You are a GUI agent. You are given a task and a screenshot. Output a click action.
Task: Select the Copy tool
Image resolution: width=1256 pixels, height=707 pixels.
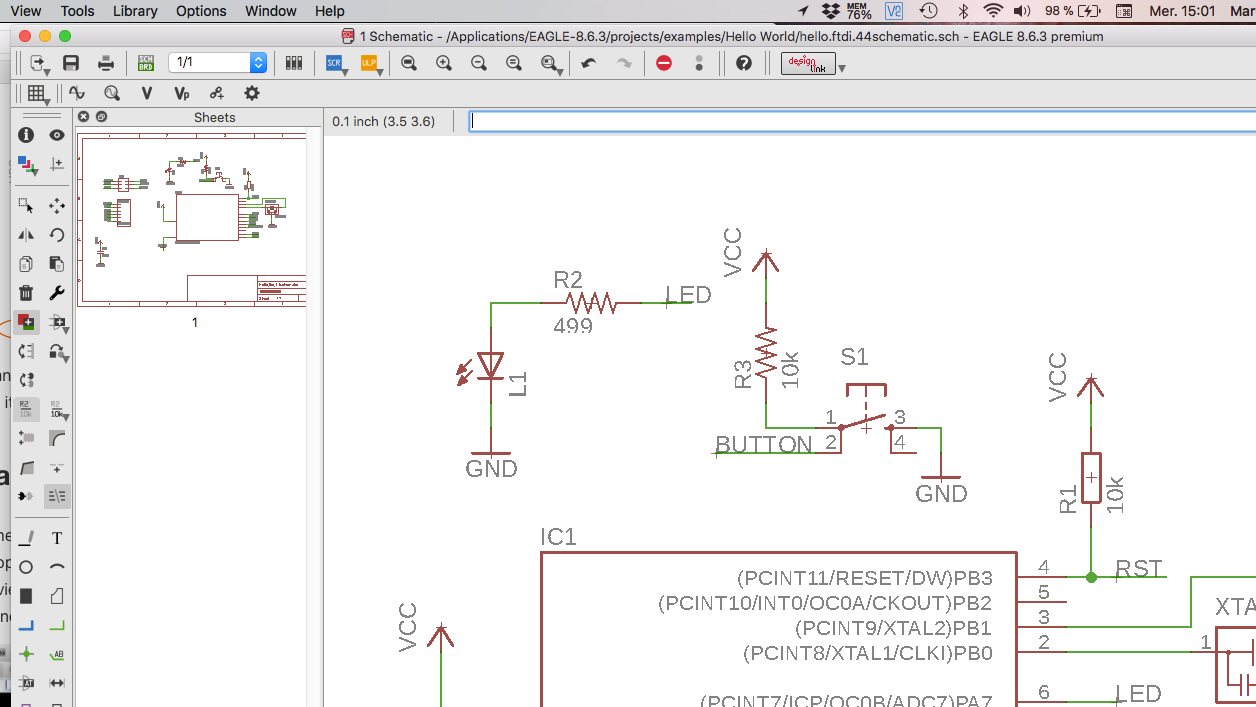(27, 264)
